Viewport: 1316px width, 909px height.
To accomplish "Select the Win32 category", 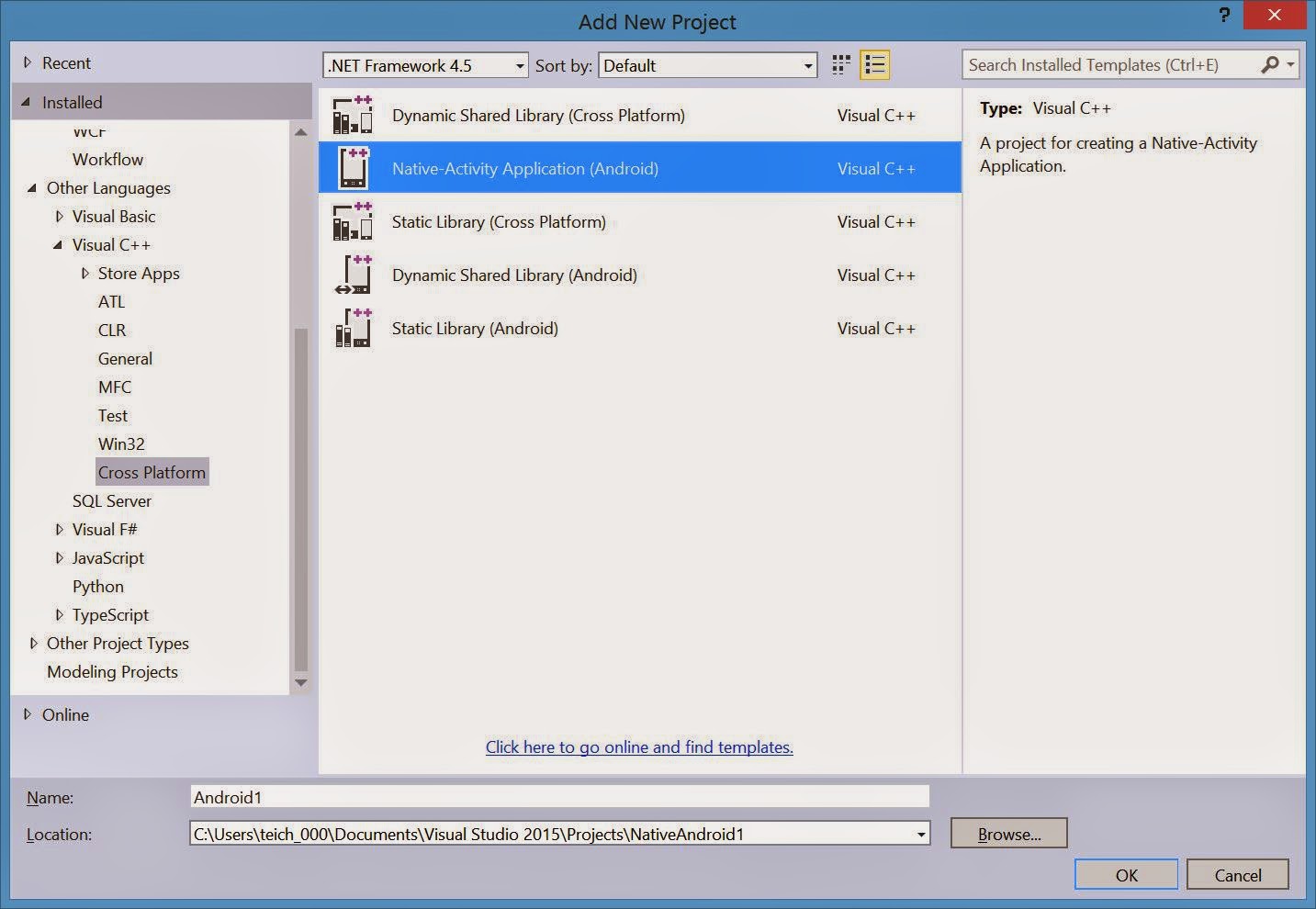I will [121, 443].
